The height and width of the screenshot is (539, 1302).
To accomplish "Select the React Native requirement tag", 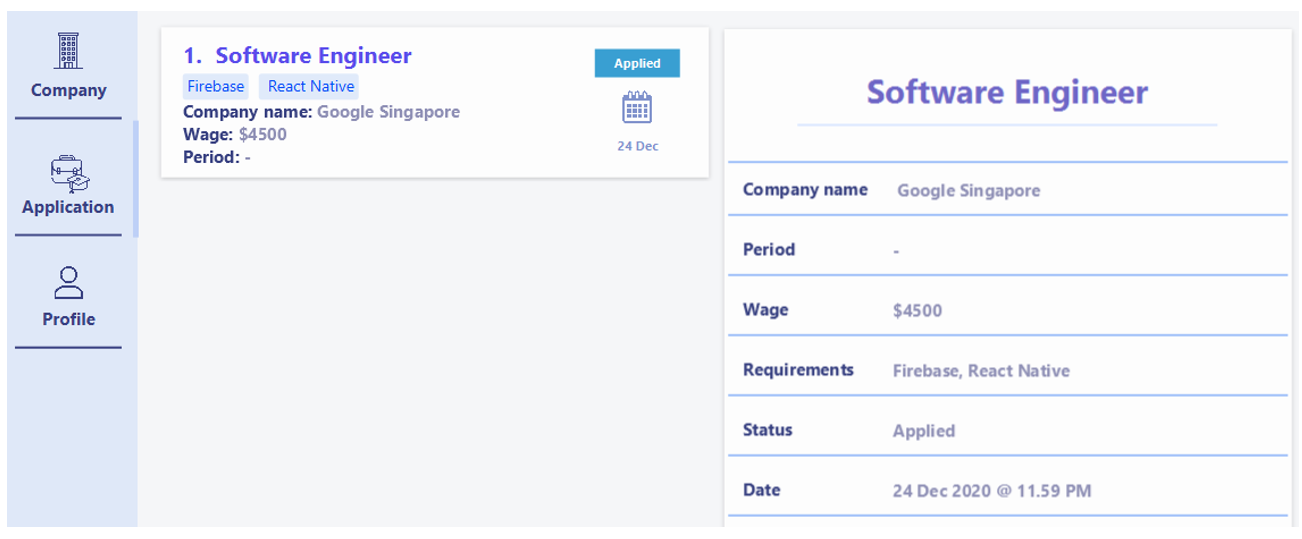I will click(x=310, y=86).
